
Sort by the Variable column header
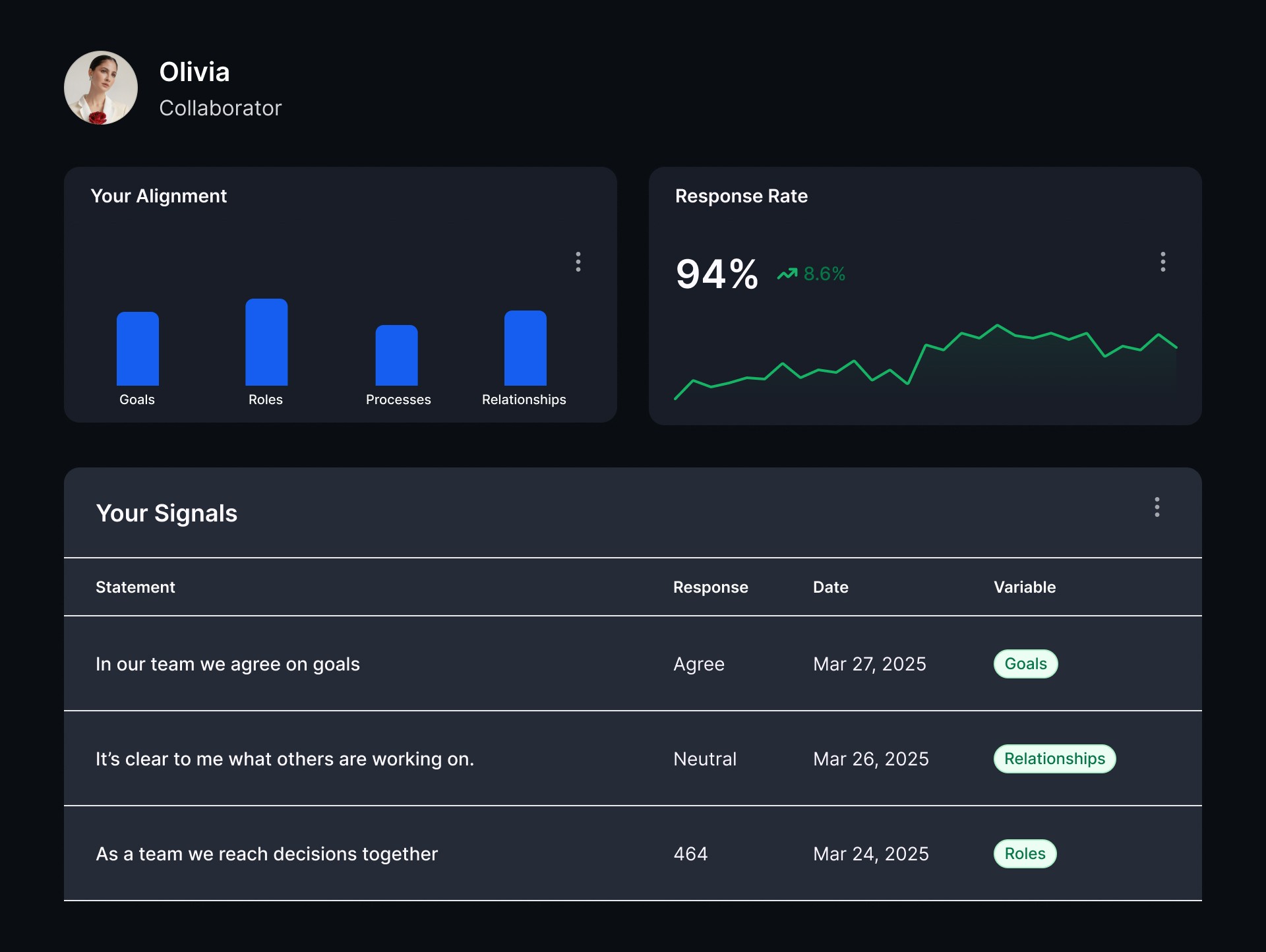coord(1025,587)
